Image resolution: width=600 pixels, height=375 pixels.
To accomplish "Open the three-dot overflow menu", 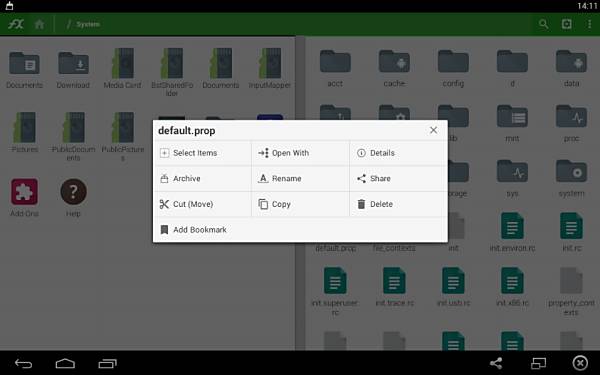I will 589,24.
